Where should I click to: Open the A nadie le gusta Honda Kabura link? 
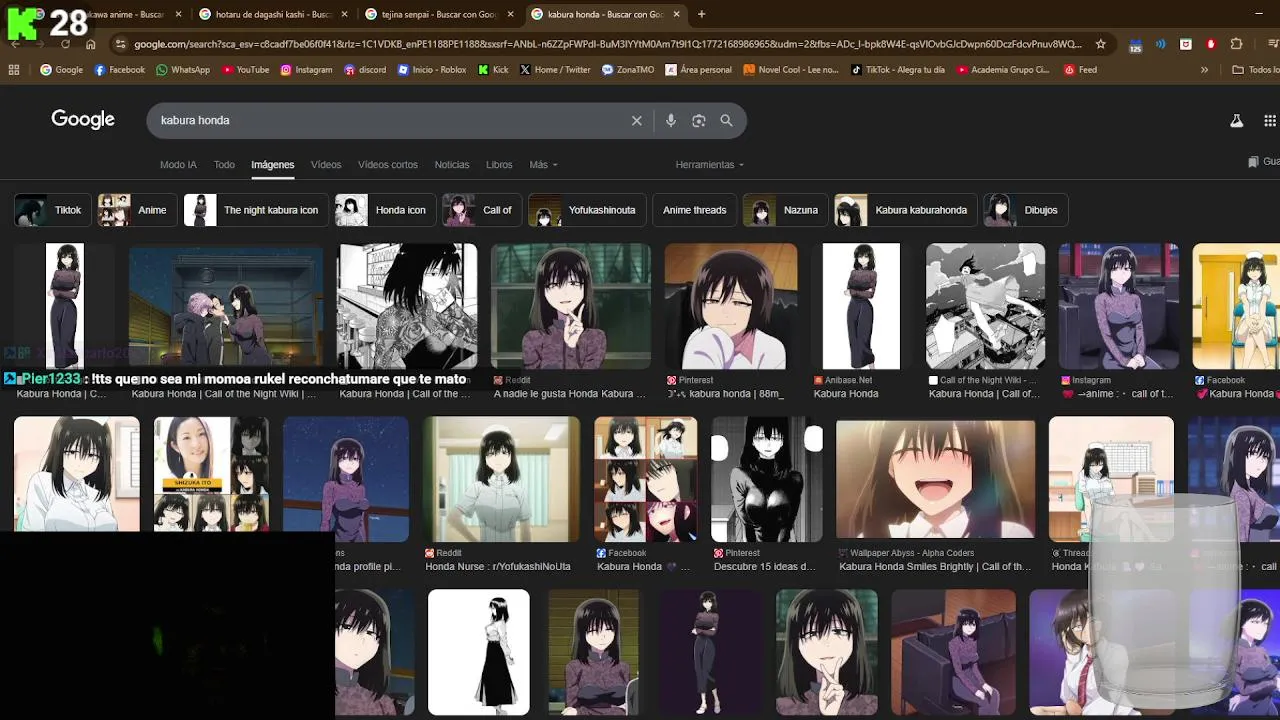[570, 394]
